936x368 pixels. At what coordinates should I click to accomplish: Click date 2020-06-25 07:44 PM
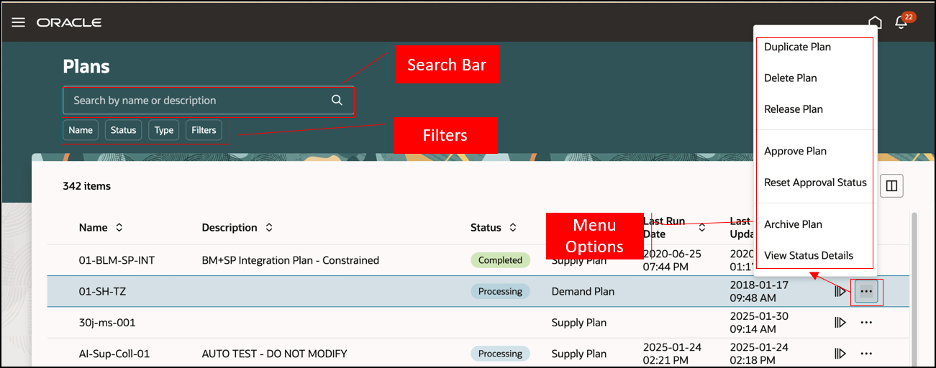pos(672,259)
